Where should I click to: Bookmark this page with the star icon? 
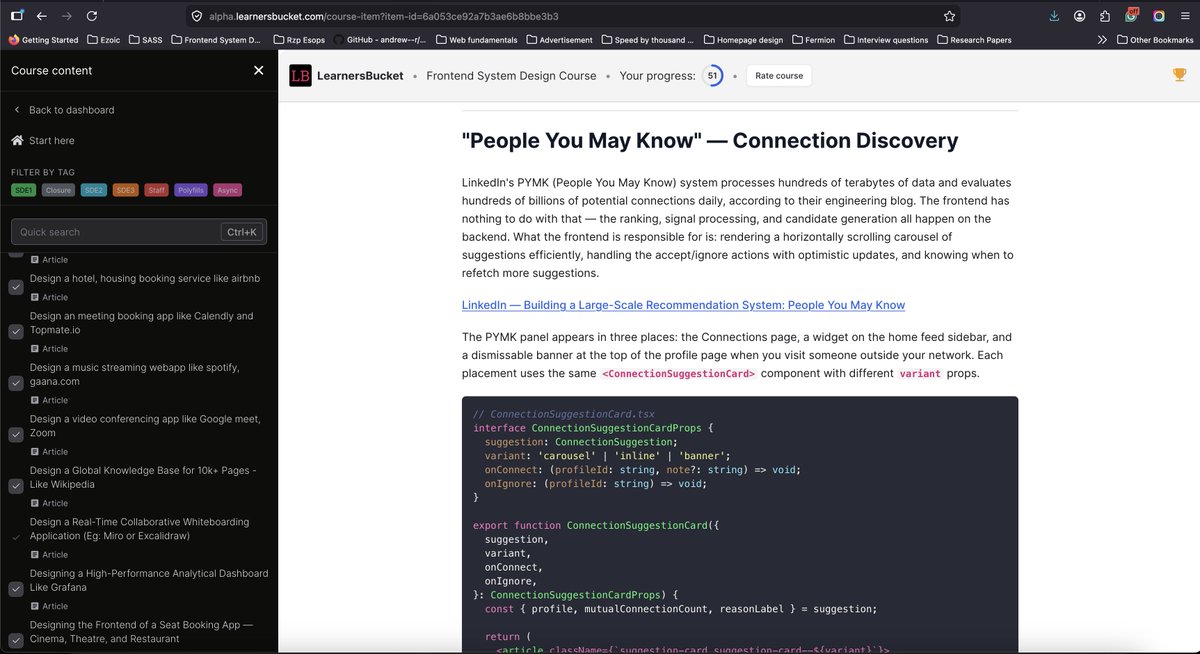click(x=949, y=16)
